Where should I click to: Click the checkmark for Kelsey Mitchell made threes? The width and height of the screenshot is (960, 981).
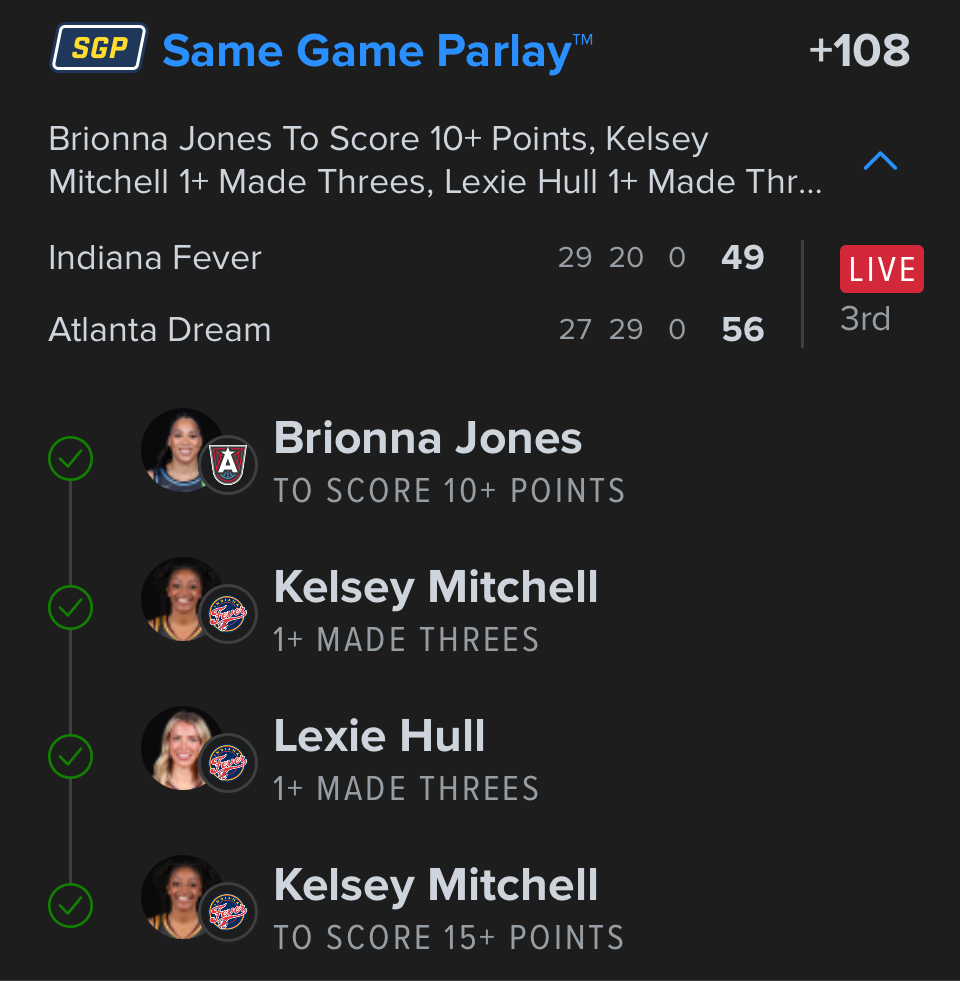click(71, 607)
